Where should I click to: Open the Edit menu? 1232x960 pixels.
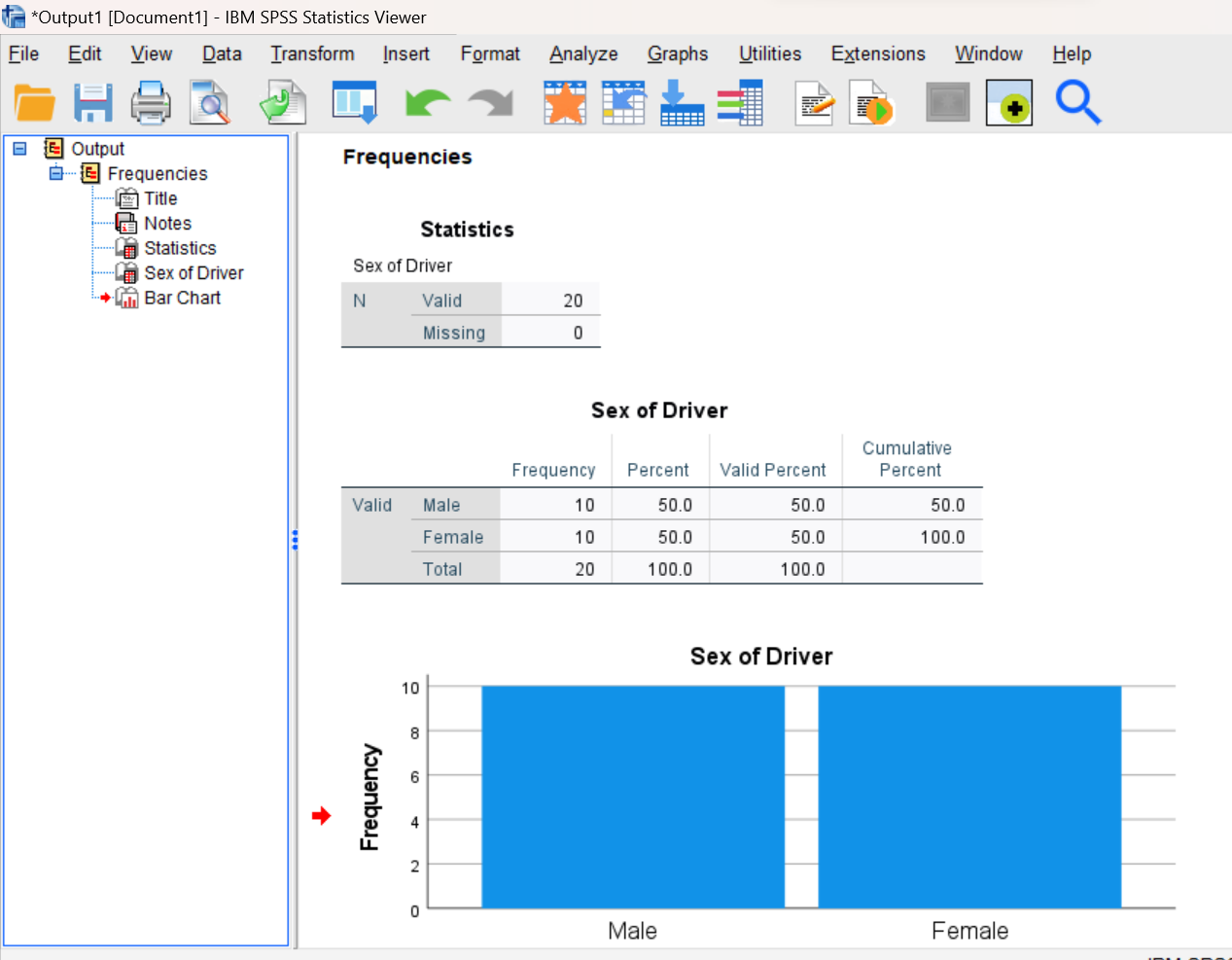click(x=85, y=54)
